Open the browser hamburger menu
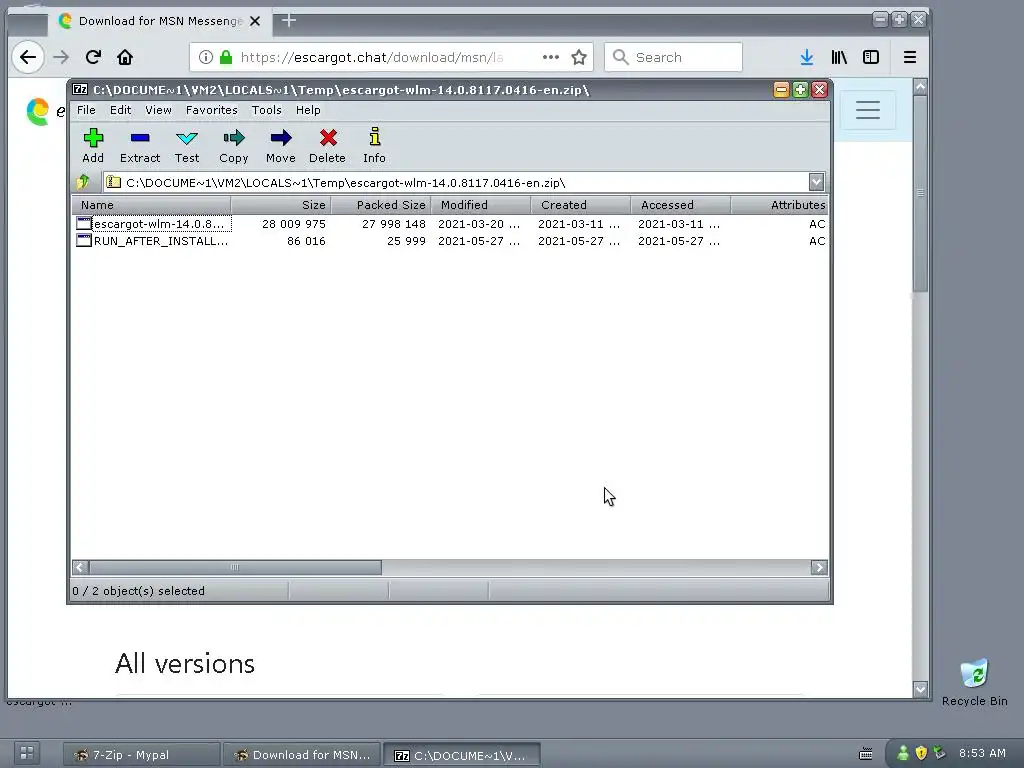 click(x=910, y=57)
